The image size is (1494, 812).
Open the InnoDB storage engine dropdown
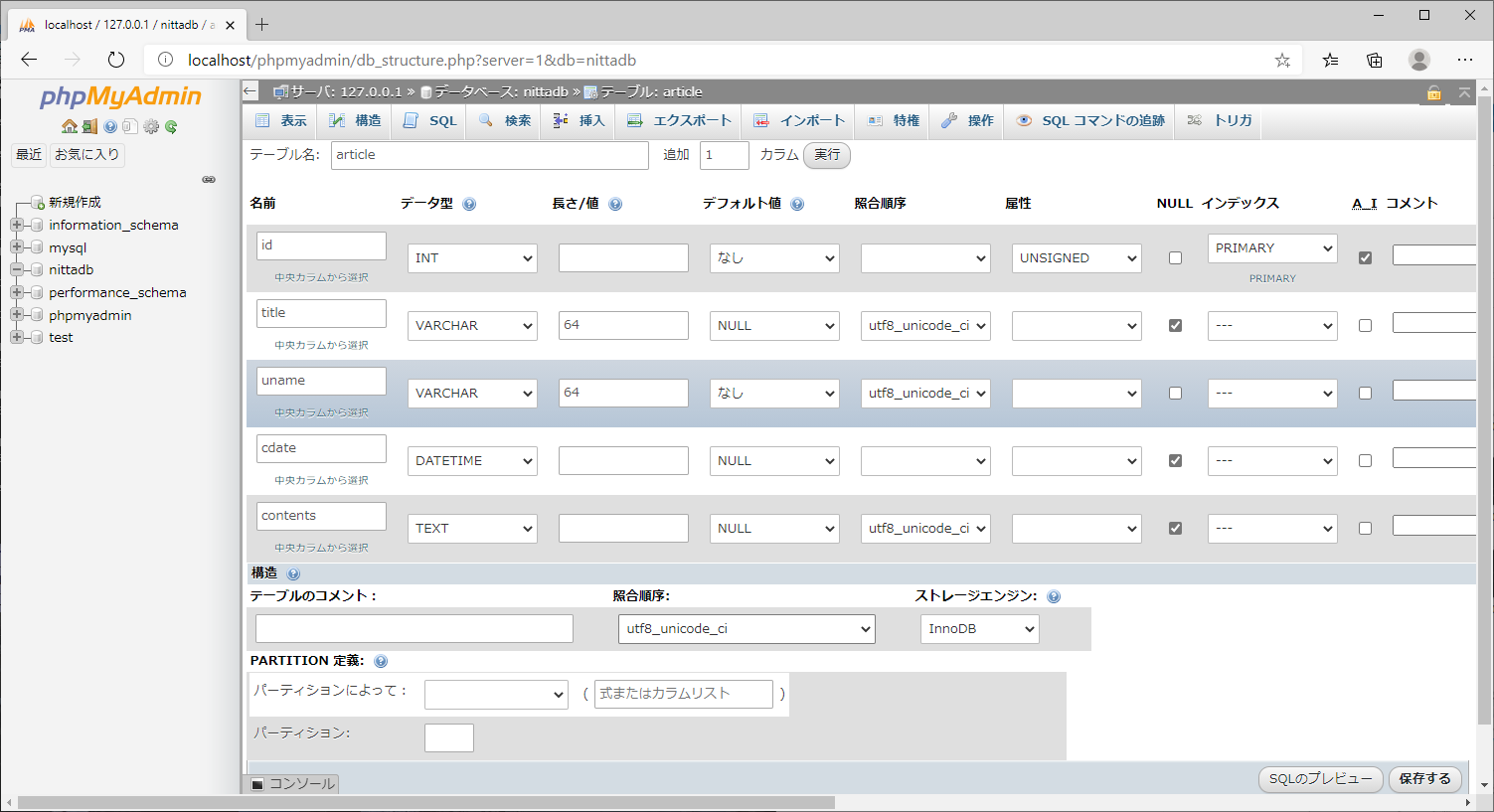[979, 629]
